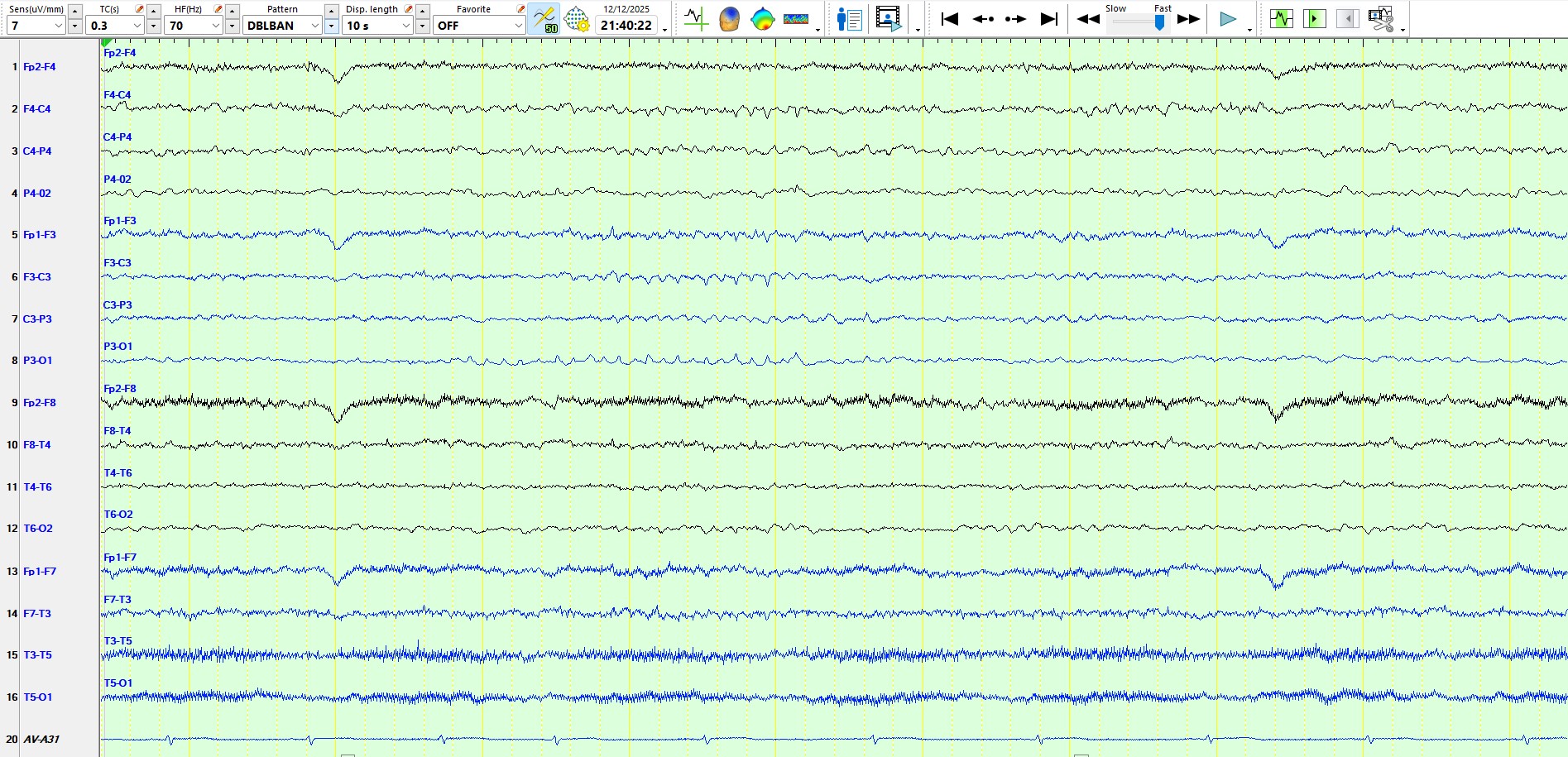Click the TC(s) down arrow stepper
The width and height of the screenshot is (1568, 757).
(x=153, y=26)
